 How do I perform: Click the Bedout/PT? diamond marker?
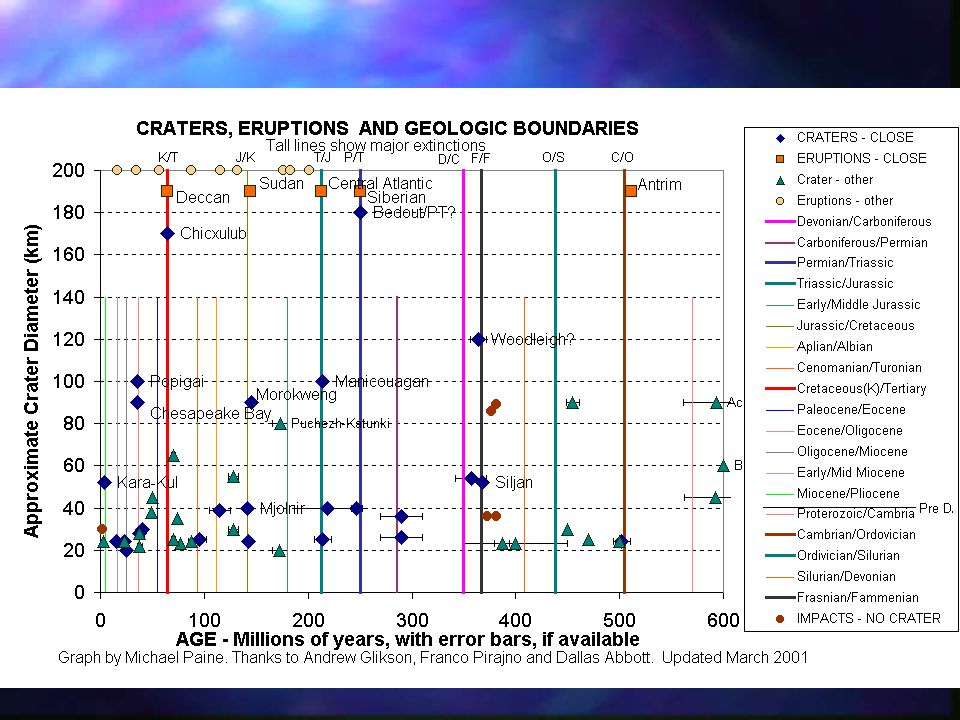click(360, 212)
